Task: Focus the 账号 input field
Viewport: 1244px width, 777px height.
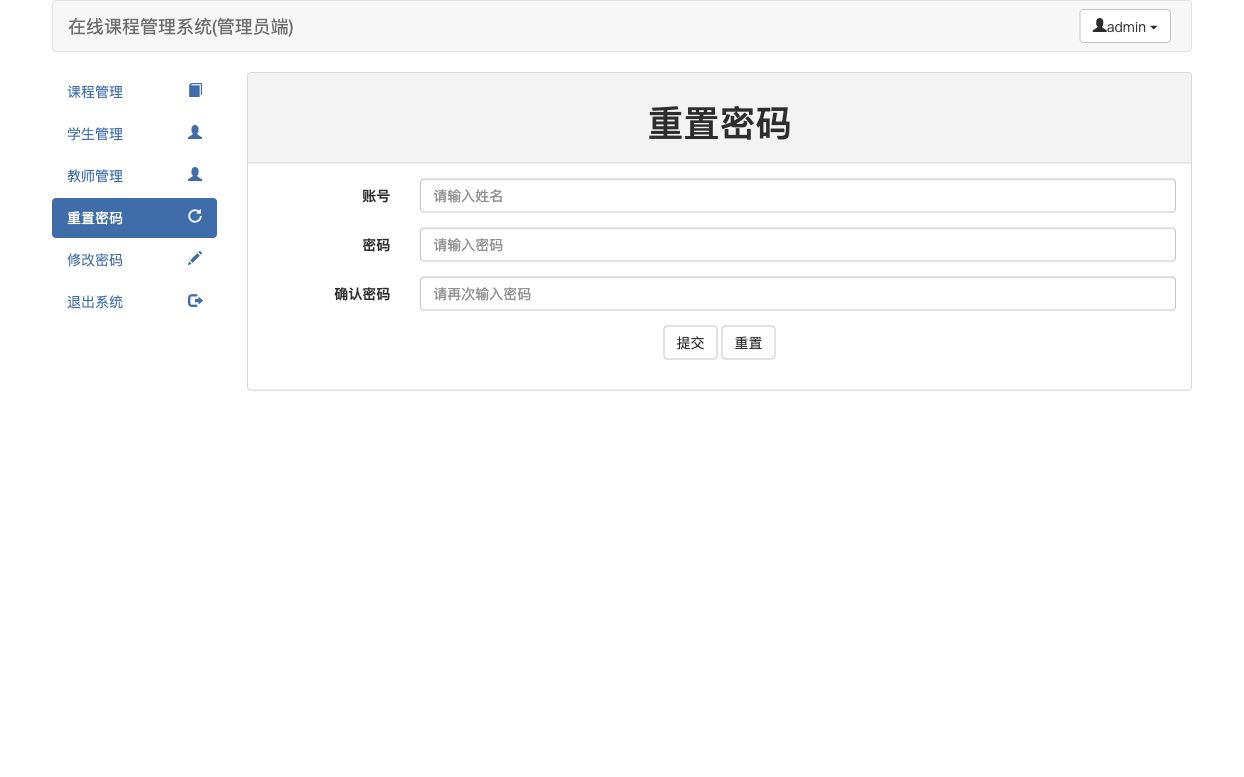Action: point(797,196)
